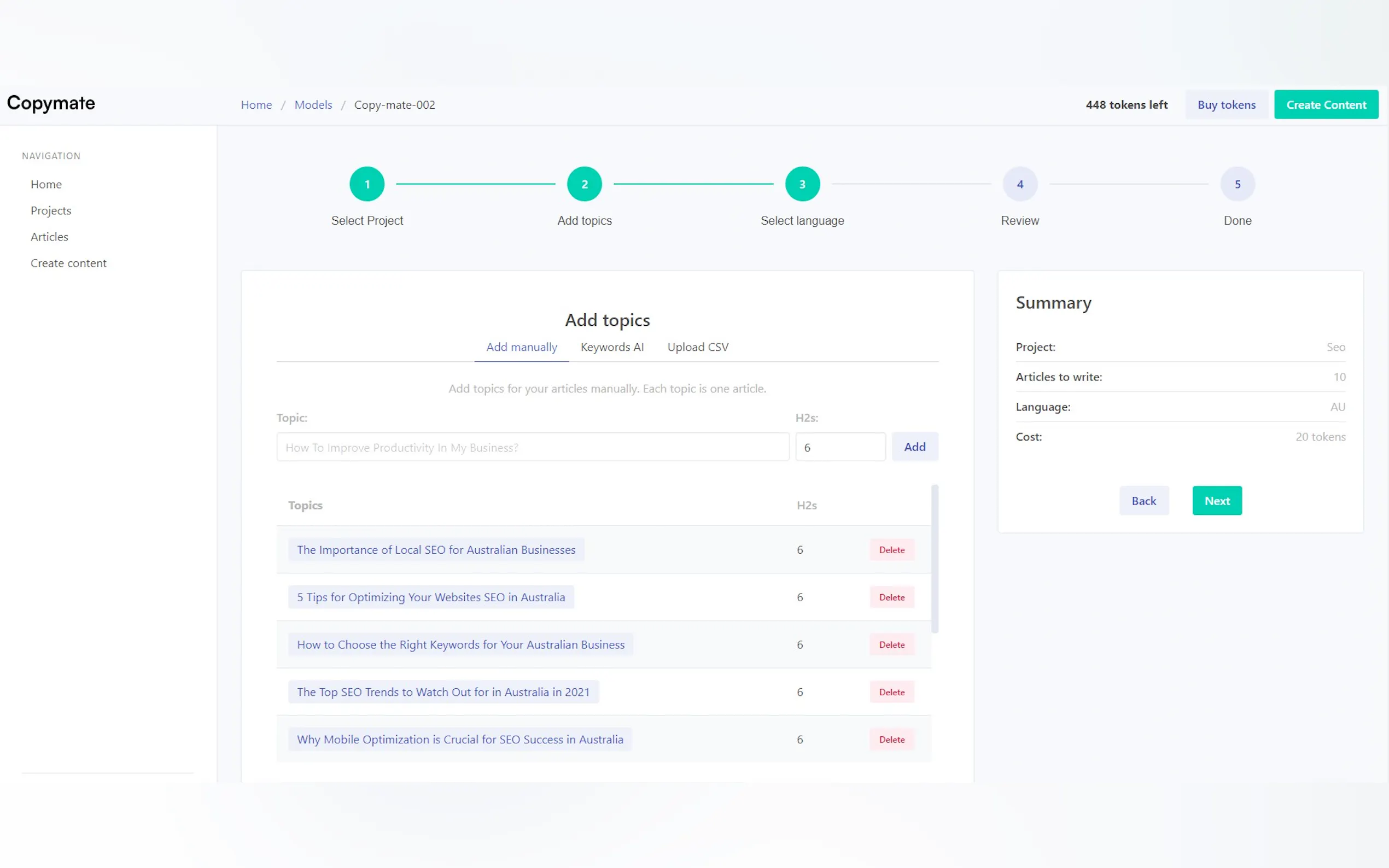Open the Upload CSV tab
The width and height of the screenshot is (1389, 868).
tap(698, 347)
